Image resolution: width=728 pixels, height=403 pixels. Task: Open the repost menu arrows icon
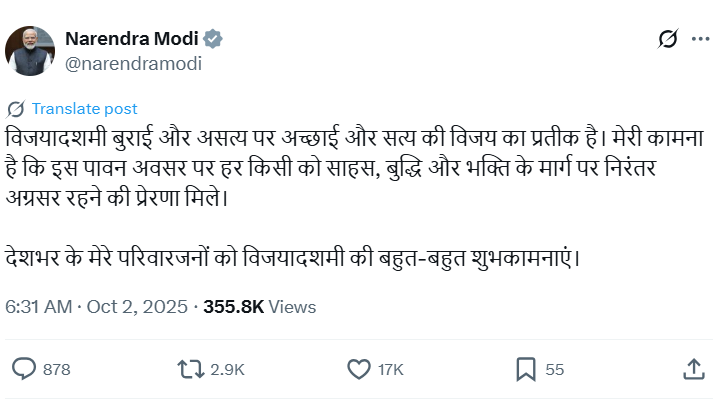click(189, 369)
